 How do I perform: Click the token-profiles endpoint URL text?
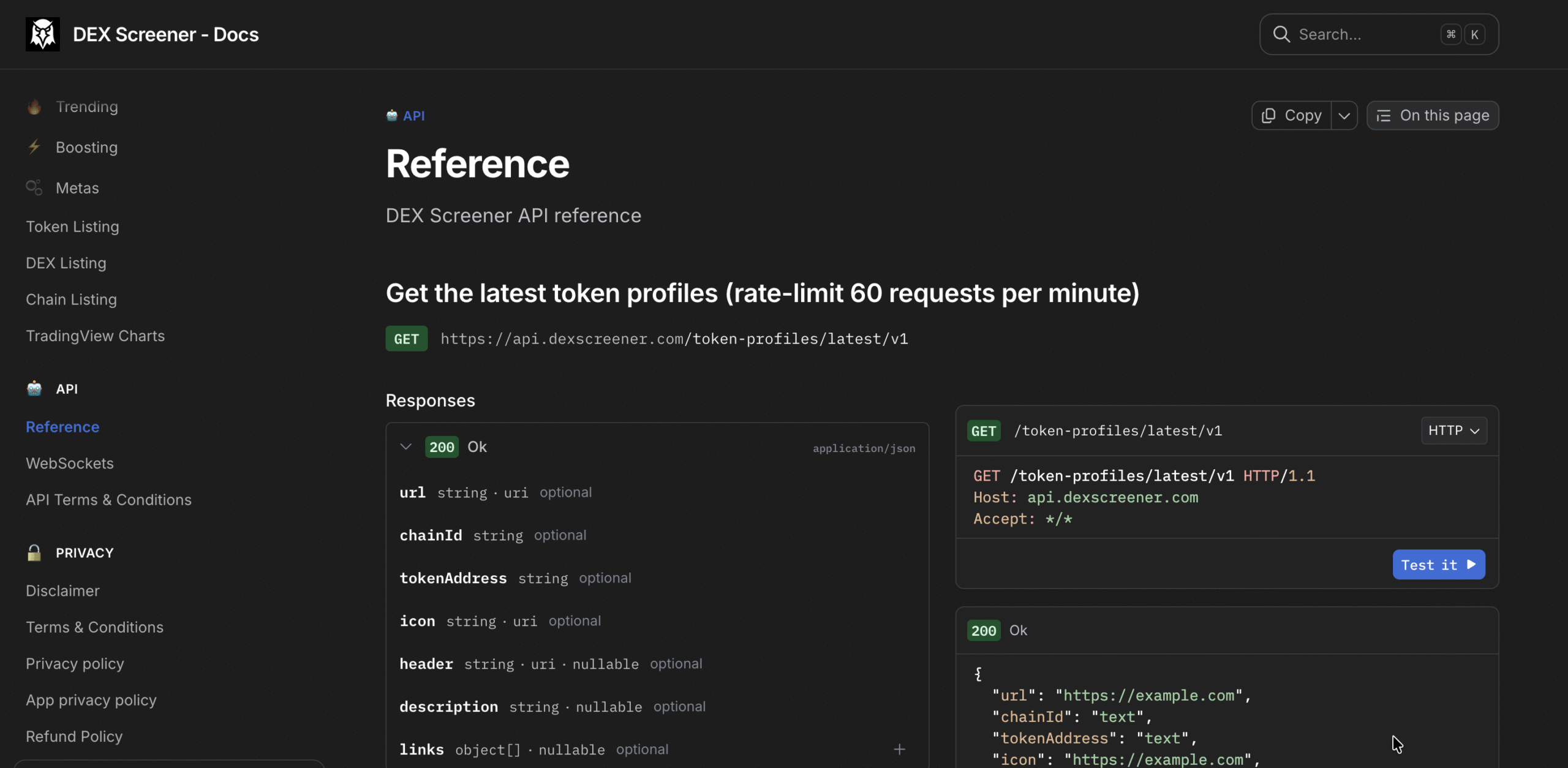point(674,339)
